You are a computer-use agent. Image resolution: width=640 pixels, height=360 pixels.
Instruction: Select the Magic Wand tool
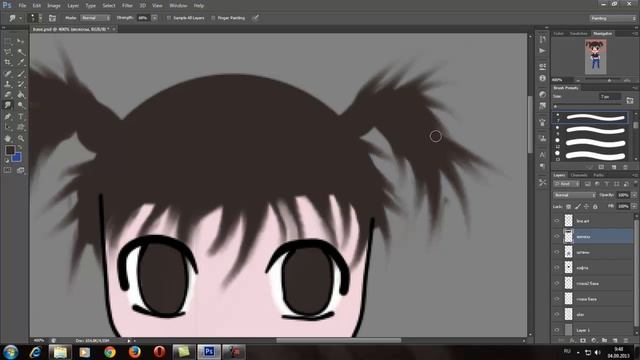21,52
